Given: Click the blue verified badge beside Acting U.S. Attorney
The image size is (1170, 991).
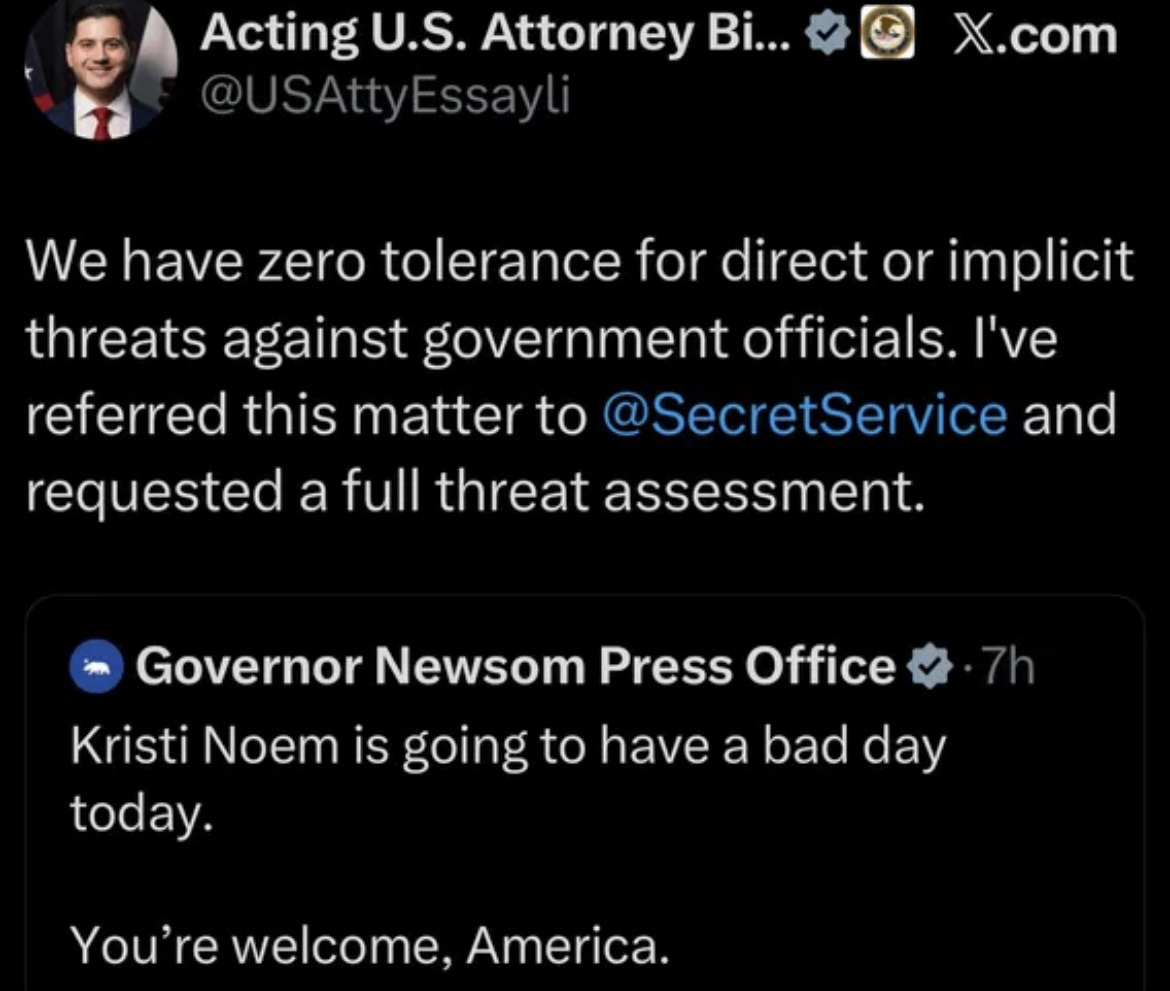Looking at the screenshot, I should (826, 37).
